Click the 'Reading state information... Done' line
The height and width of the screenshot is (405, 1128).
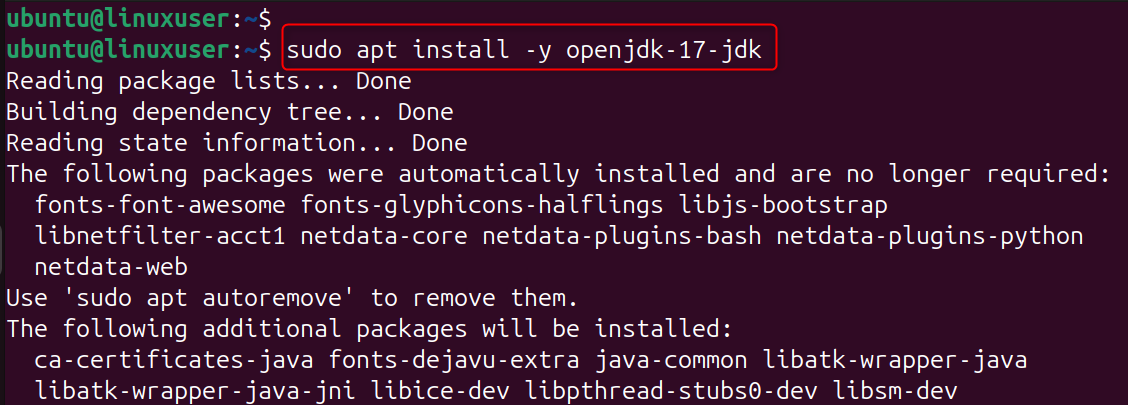tap(236, 143)
